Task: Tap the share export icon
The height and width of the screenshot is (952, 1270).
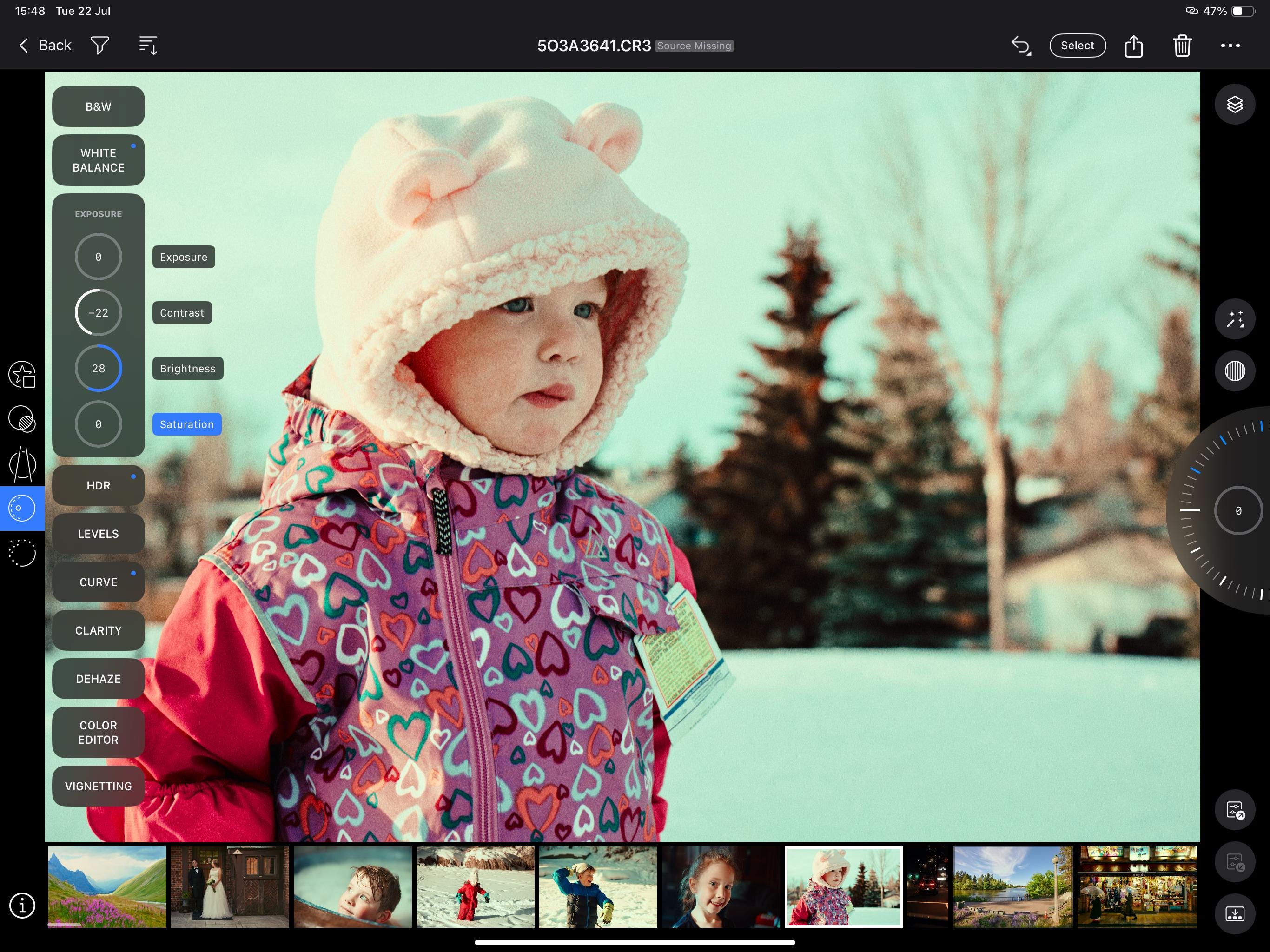Action: (1133, 46)
